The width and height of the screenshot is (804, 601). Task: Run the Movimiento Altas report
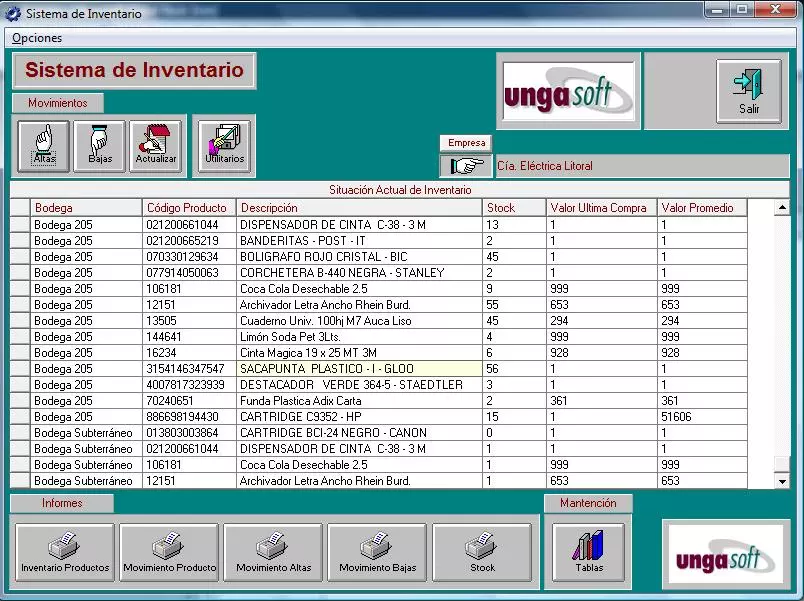pos(273,550)
